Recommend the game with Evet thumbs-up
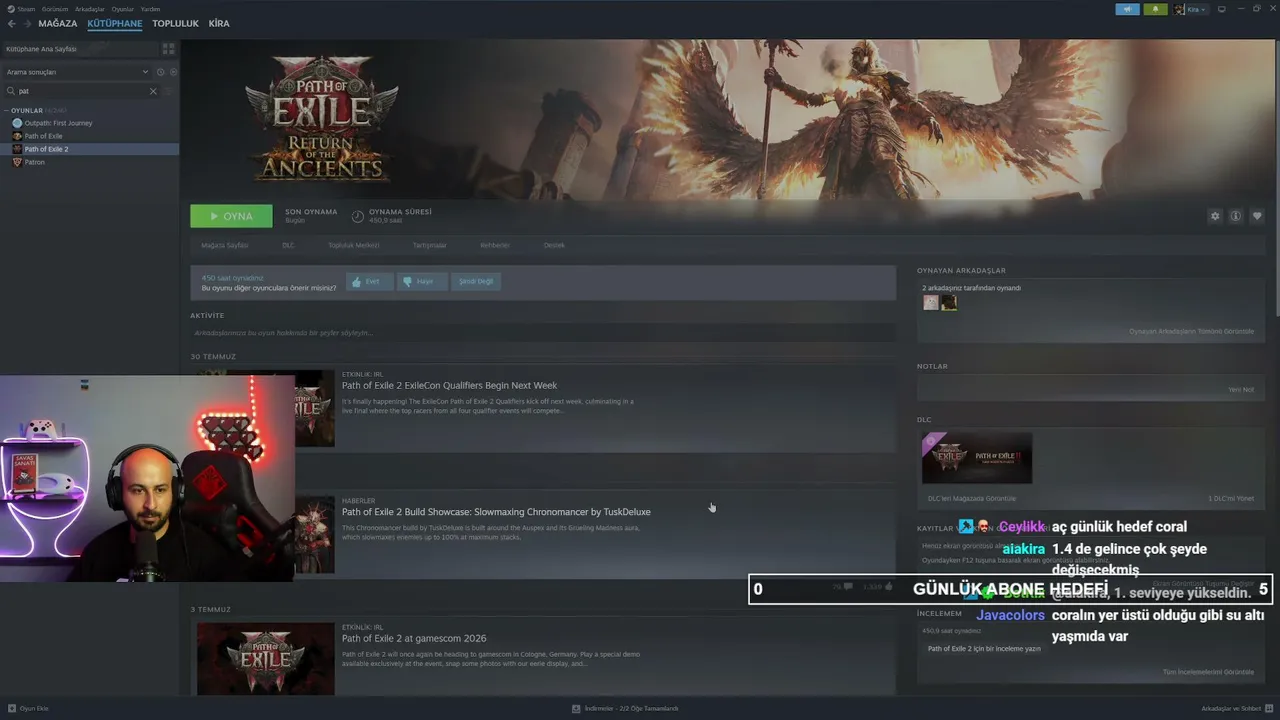Image resolution: width=1280 pixels, height=720 pixels. [369, 282]
